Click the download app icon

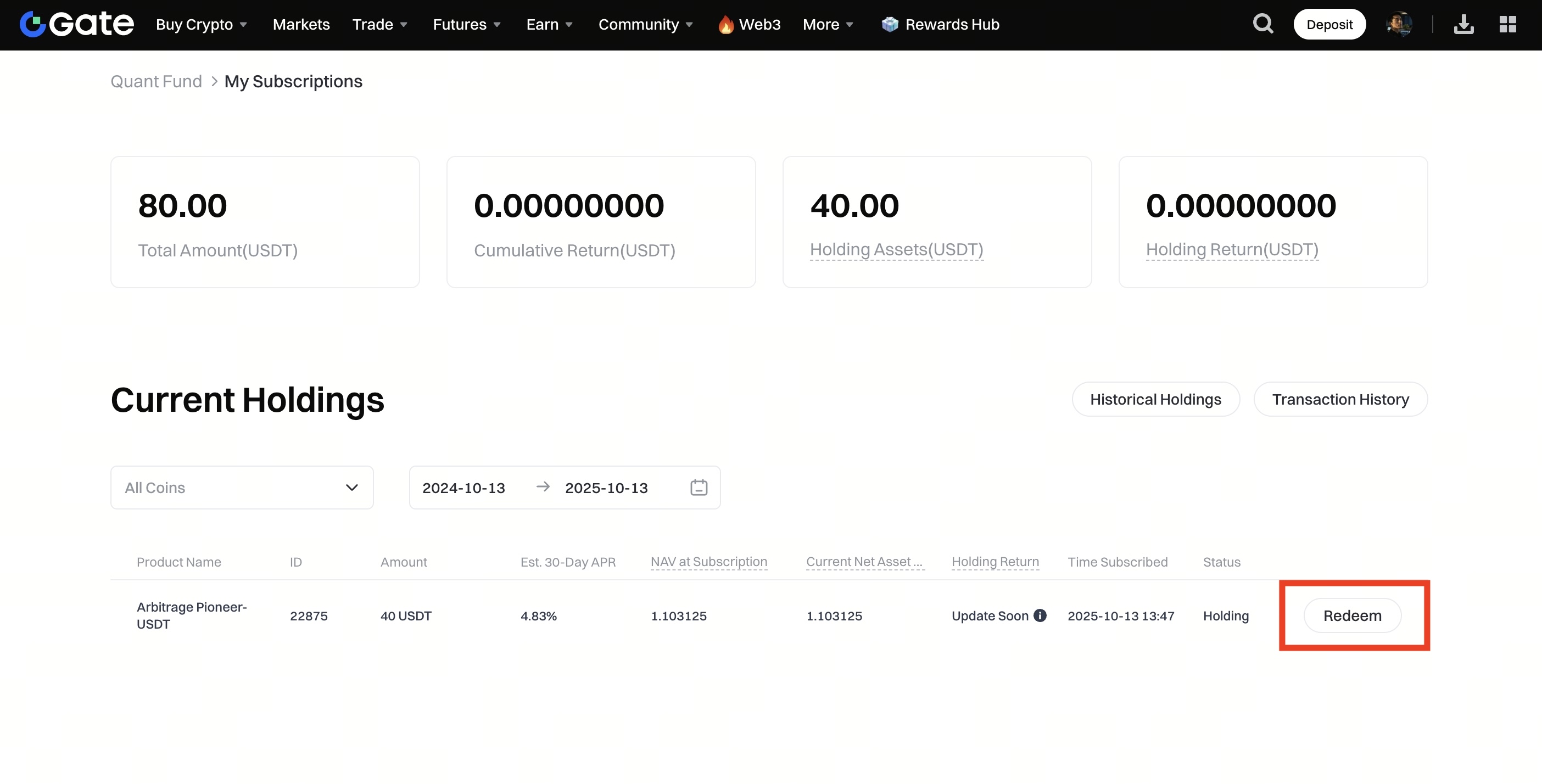[x=1463, y=25]
